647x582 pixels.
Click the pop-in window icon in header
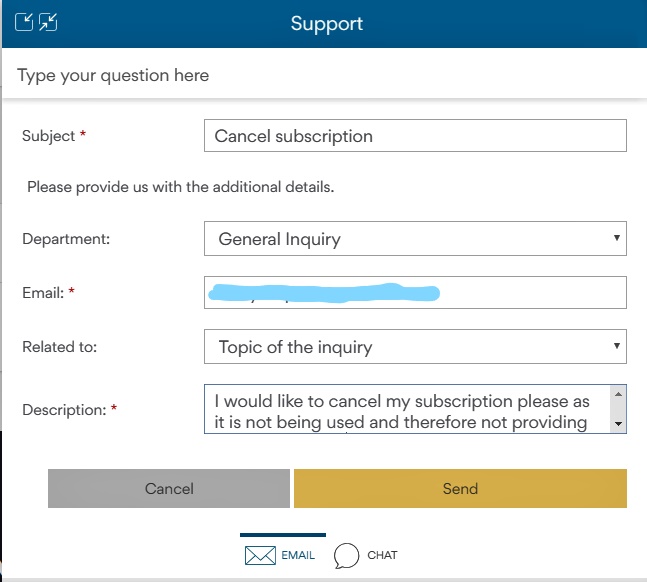(24, 22)
